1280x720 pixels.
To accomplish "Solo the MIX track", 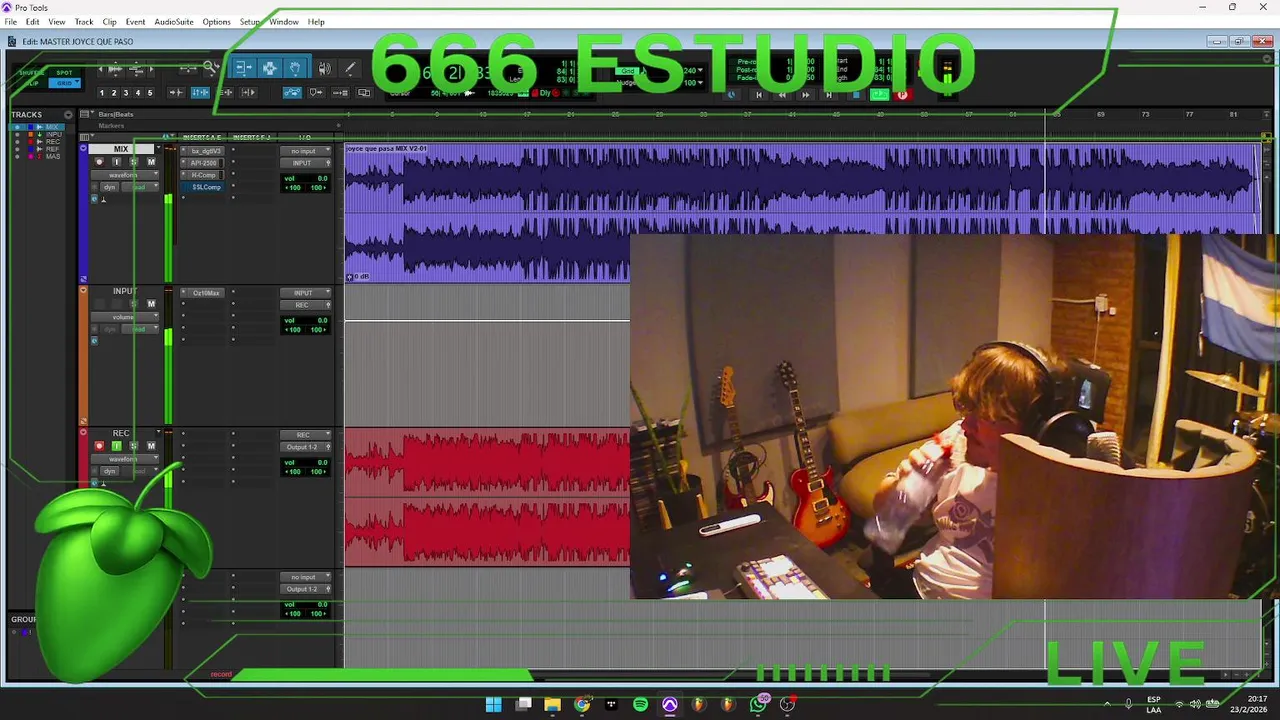I will [x=134, y=162].
